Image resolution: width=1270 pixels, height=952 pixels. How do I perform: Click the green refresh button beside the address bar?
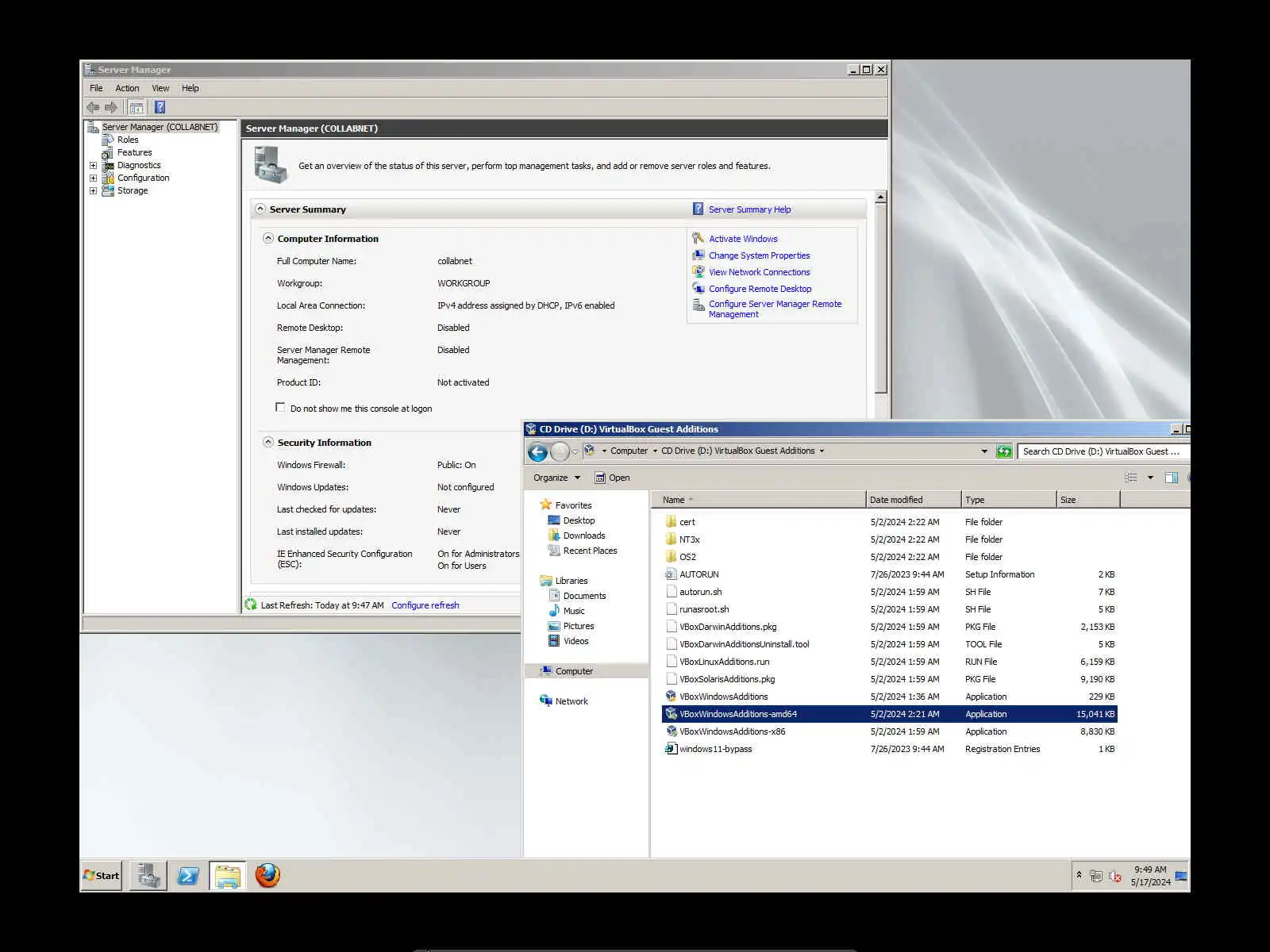pos(1004,451)
